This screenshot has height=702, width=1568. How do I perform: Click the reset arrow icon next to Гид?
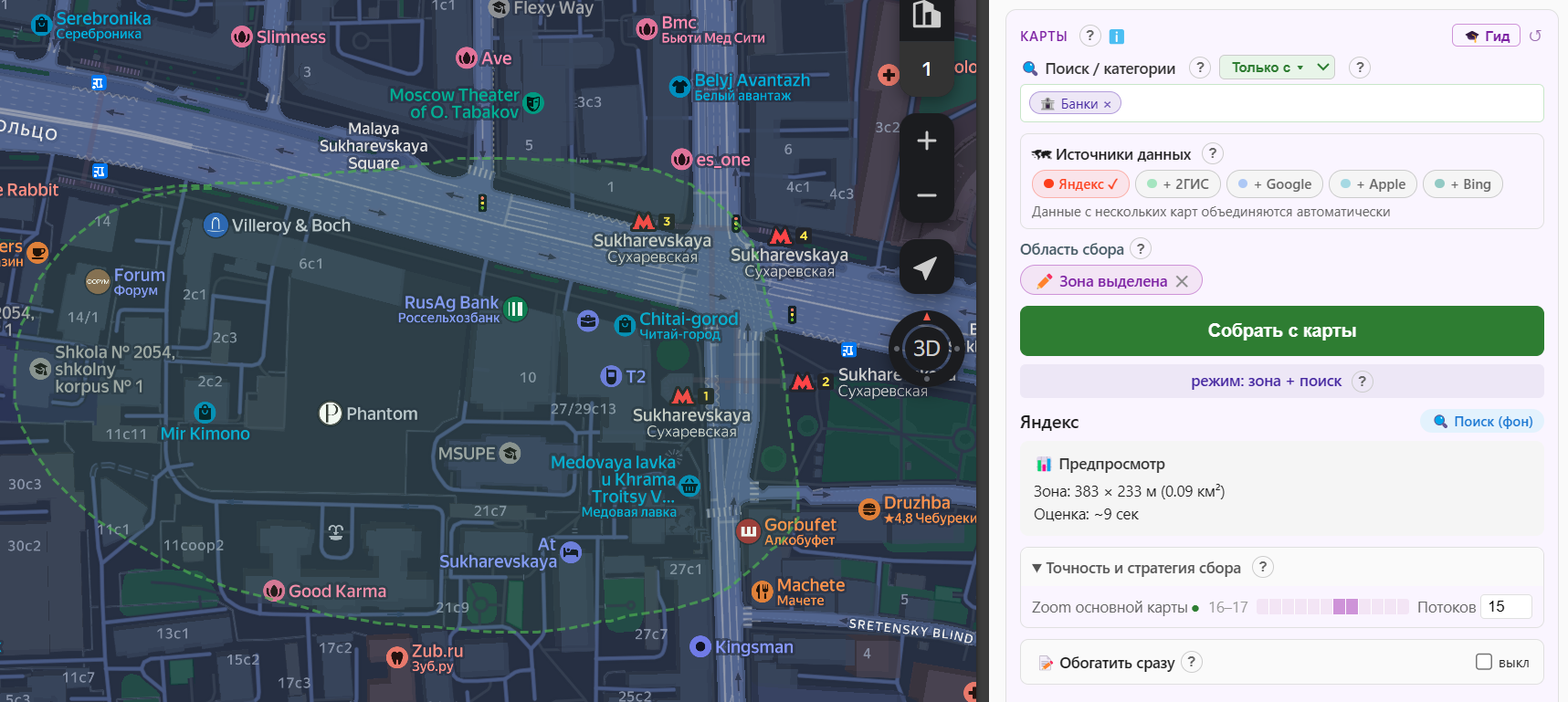pyautogui.click(x=1535, y=36)
